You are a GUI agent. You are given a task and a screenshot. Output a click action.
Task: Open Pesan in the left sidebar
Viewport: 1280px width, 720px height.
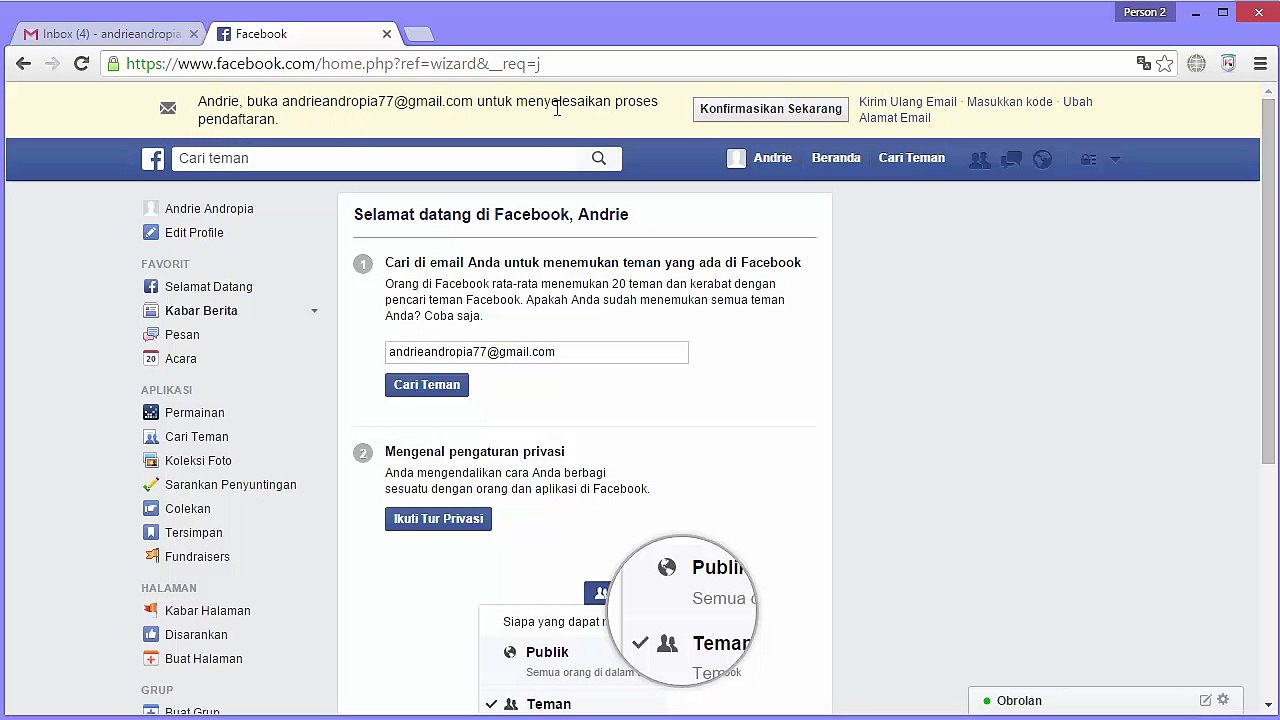182,335
